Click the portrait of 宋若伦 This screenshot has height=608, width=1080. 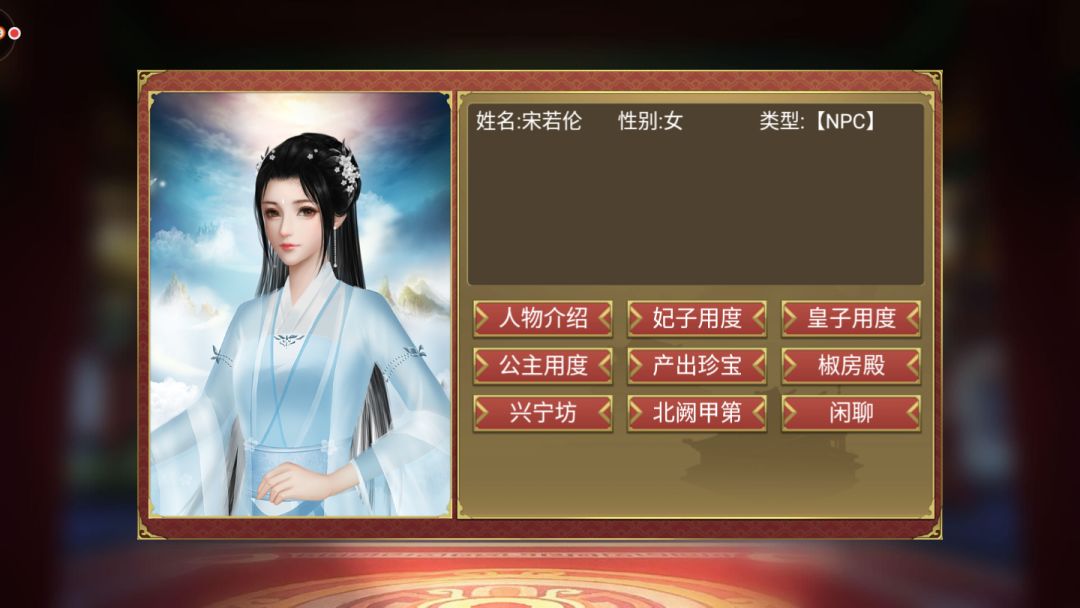coord(300,304)
